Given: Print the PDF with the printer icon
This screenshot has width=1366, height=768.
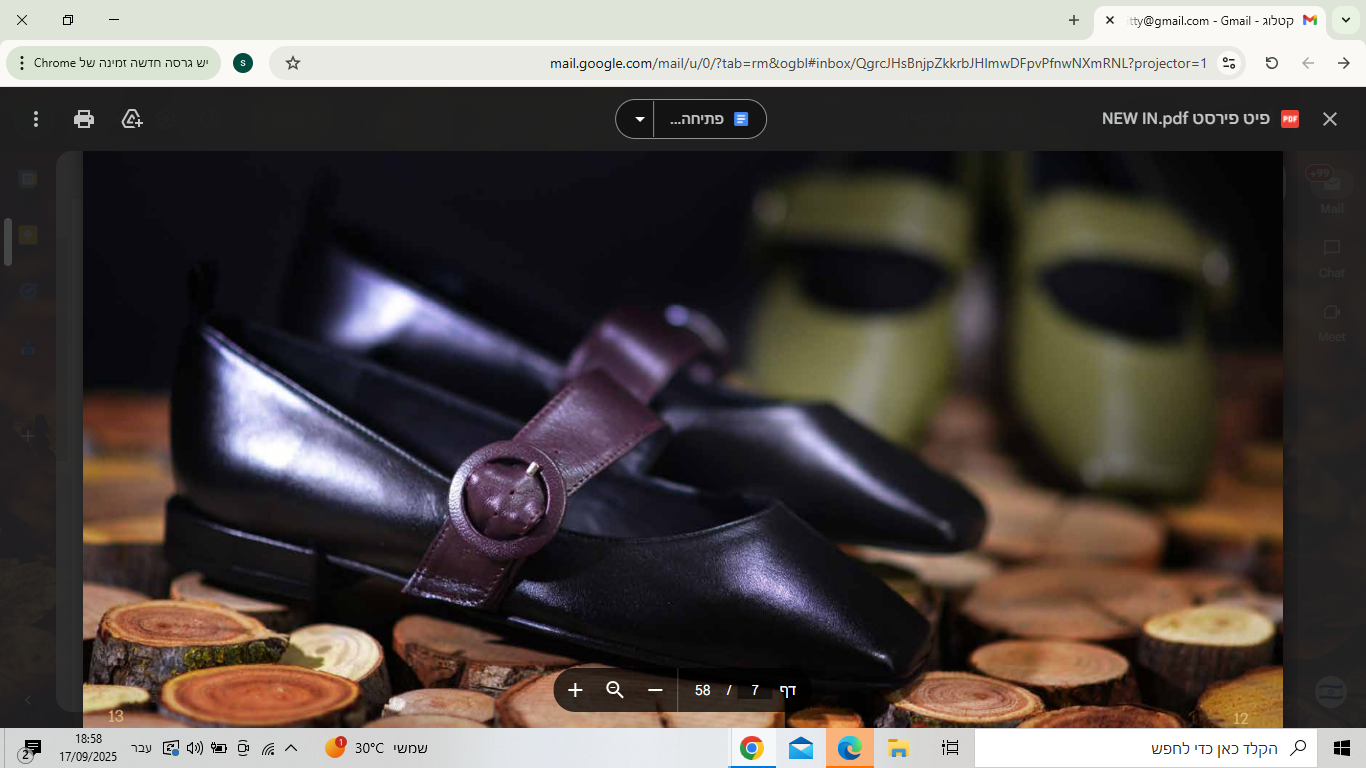Looking at the screenshot, I should point(84,119).
